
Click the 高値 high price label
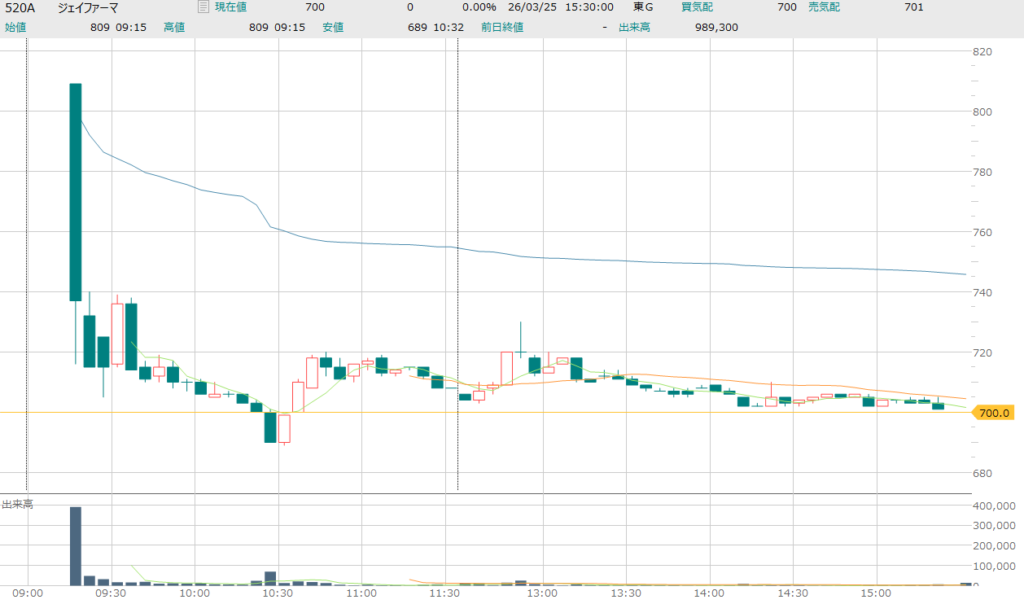174,27
